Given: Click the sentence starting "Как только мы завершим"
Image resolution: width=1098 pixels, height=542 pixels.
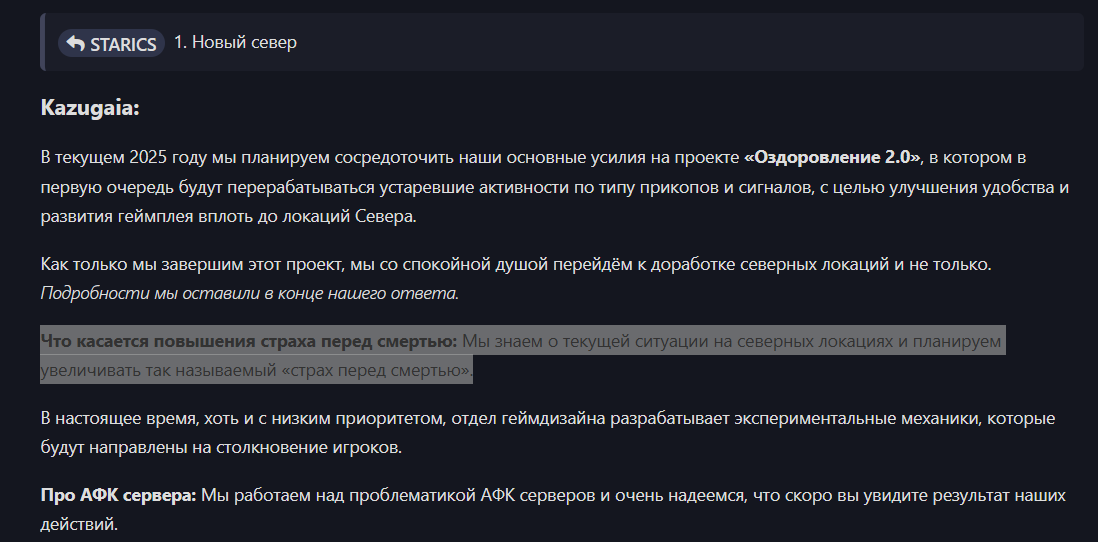Looking at the screenshot, I should tap(516, 265).
